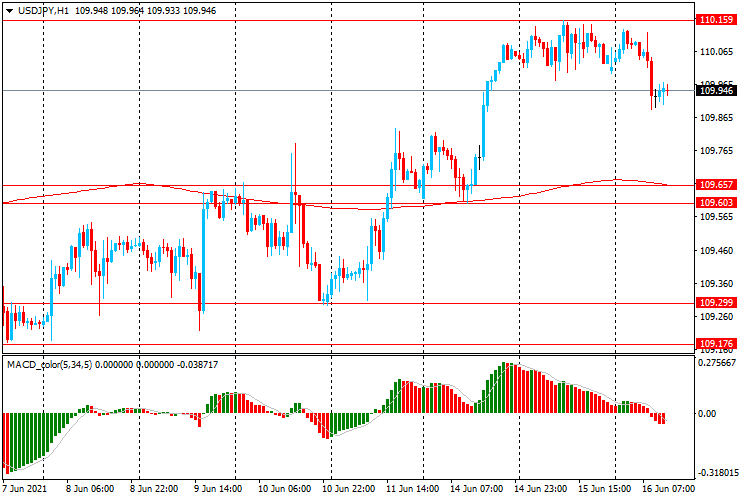The height and width of the screenshot is (500, 740).
Task: Click the 0.00 MACD zero level label
Action: tap(706, 414)
